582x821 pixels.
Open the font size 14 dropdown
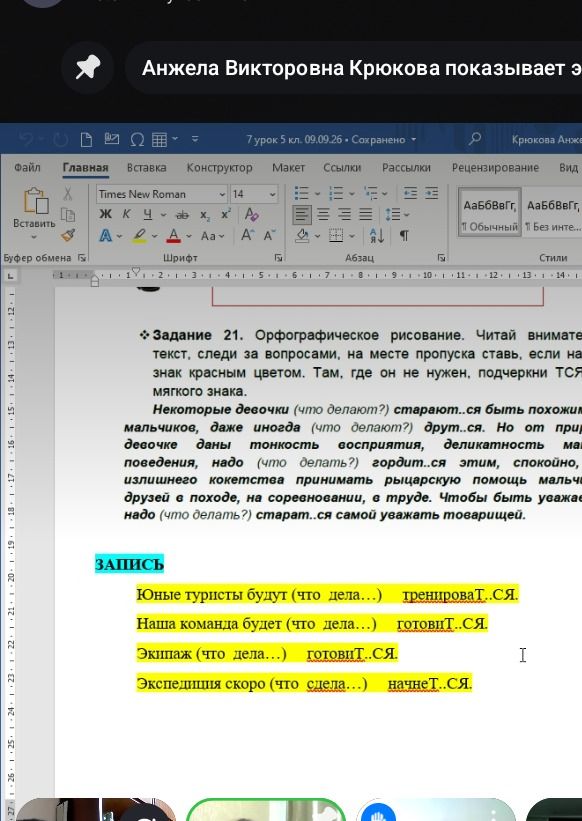(x=273, y=194)
